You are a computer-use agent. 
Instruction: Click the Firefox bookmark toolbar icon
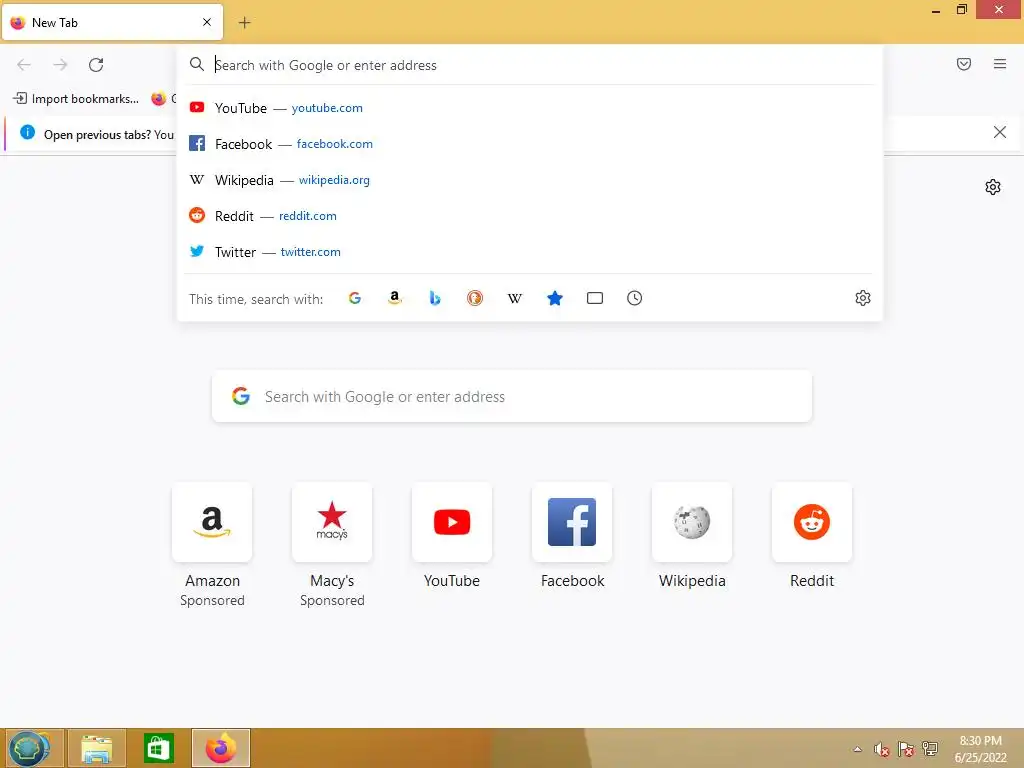[159, 99]
